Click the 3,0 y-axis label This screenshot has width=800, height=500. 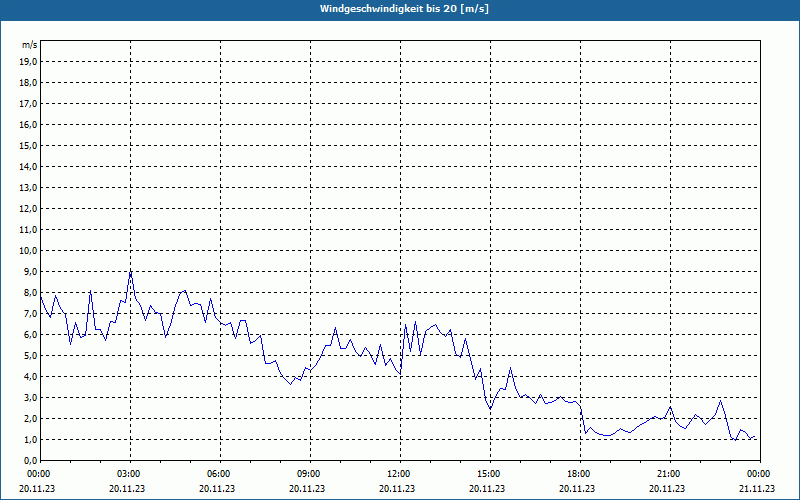(30, 397)
